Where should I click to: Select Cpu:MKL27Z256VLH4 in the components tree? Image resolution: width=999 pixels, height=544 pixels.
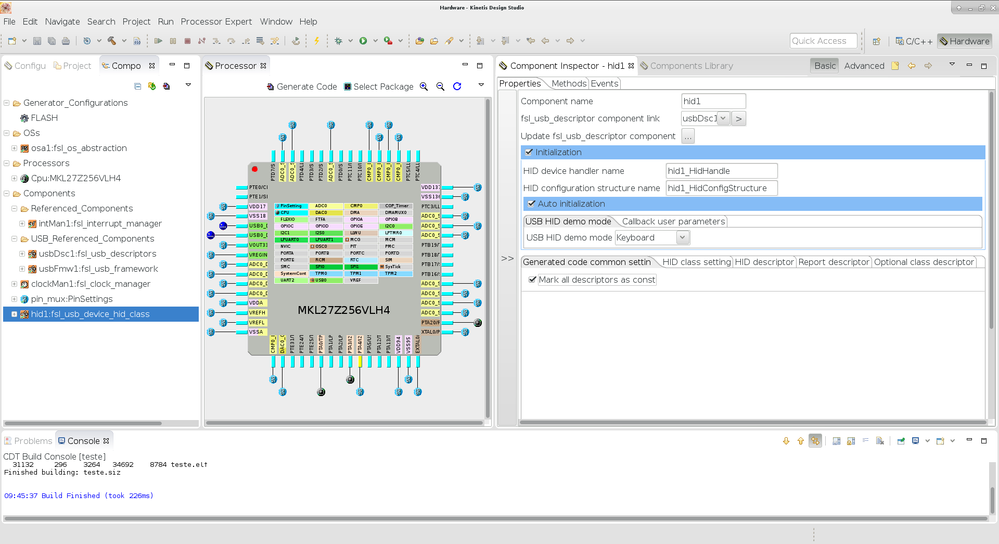pos(75,178)
